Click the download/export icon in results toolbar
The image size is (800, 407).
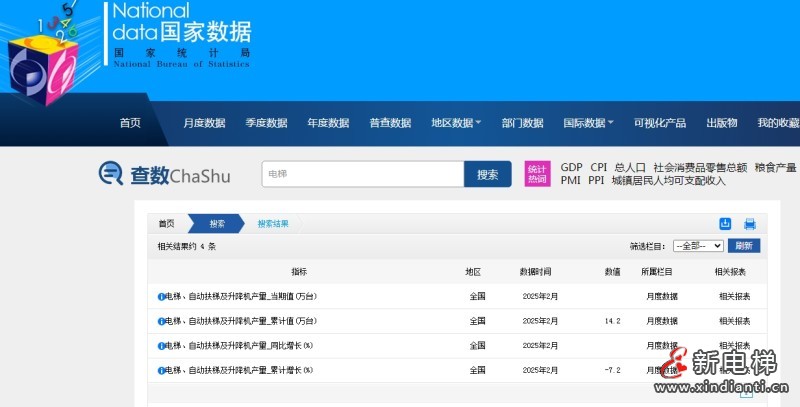pos(725,223)
